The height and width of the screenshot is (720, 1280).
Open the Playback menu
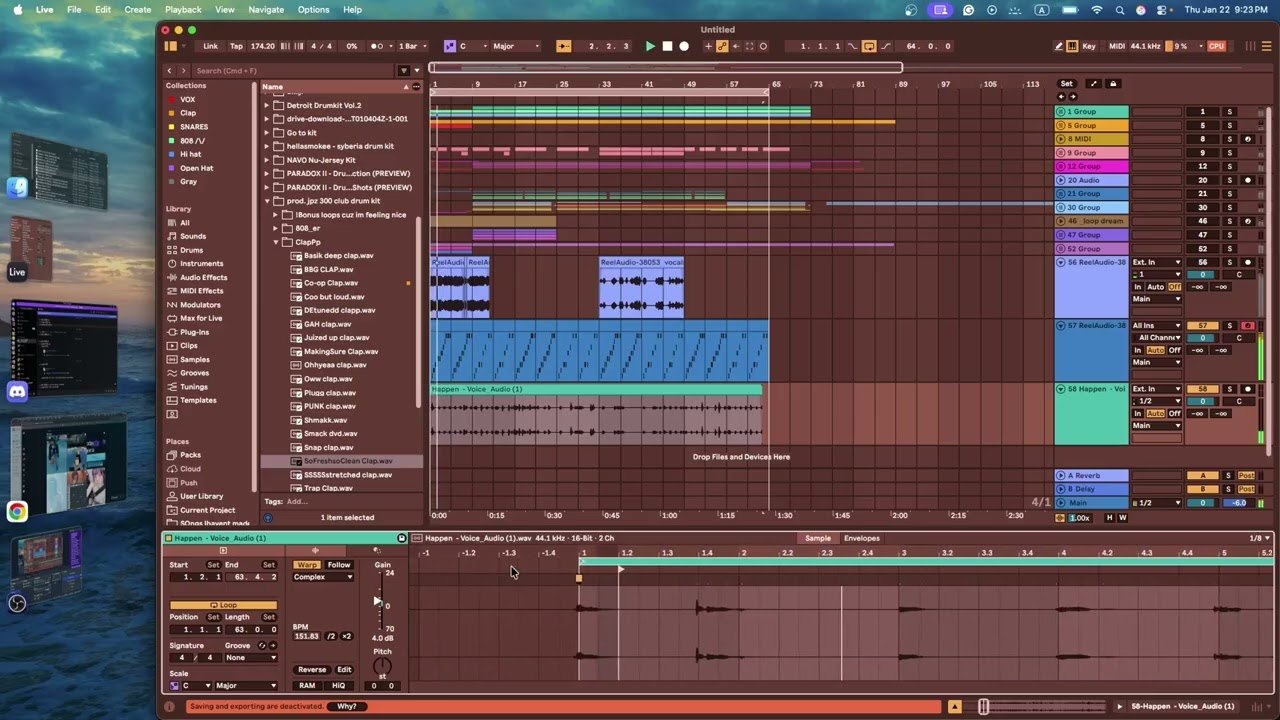click(x=183, y=10)
